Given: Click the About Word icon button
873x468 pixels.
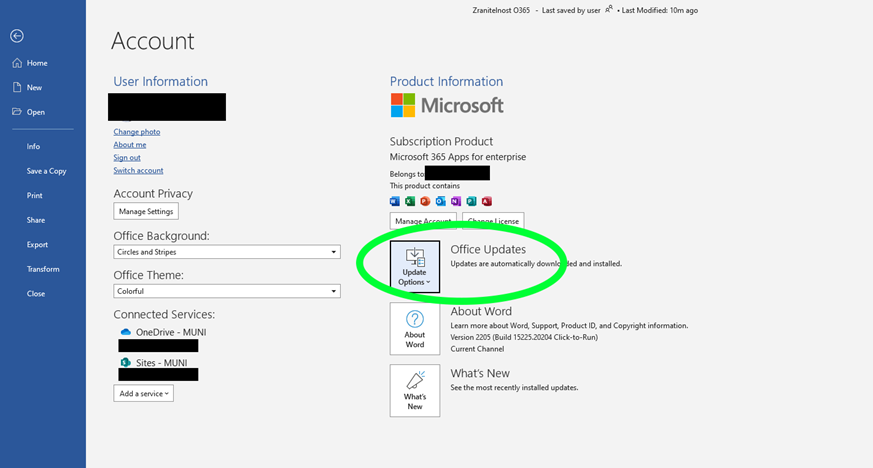Looking at the screenshot, I should tap(414, 329).
